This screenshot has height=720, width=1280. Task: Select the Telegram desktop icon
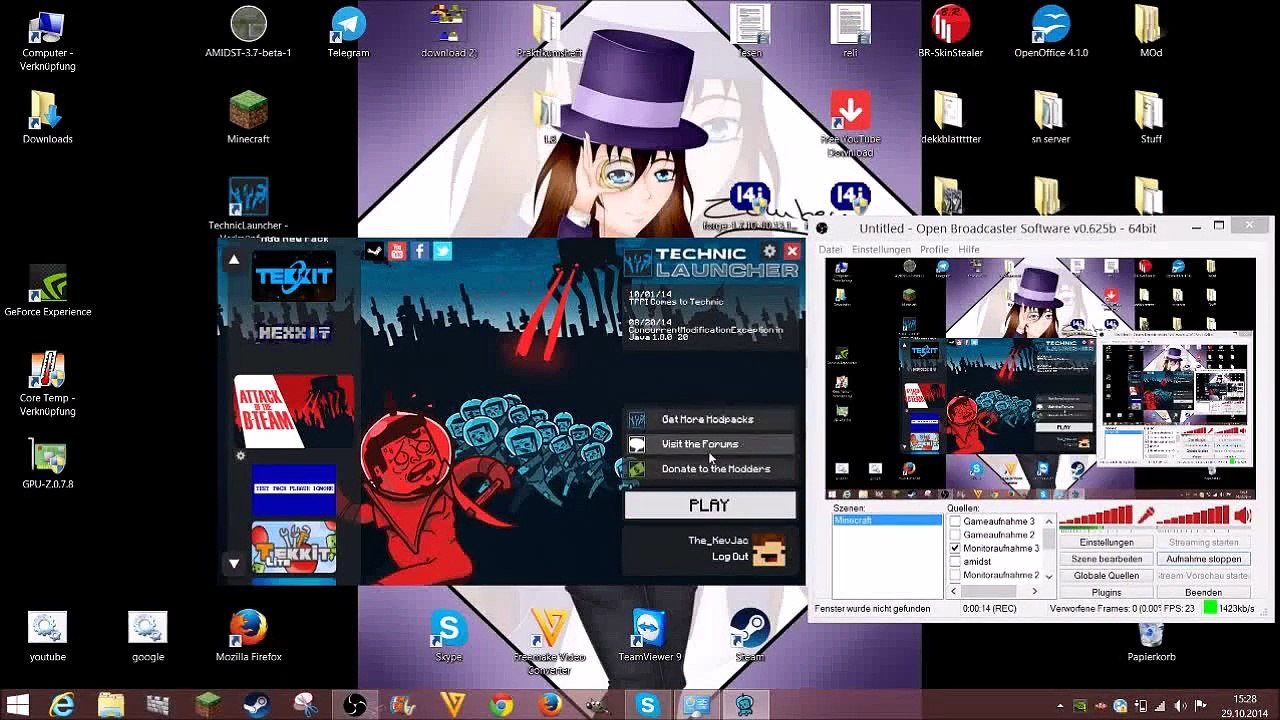coord(348,32)
